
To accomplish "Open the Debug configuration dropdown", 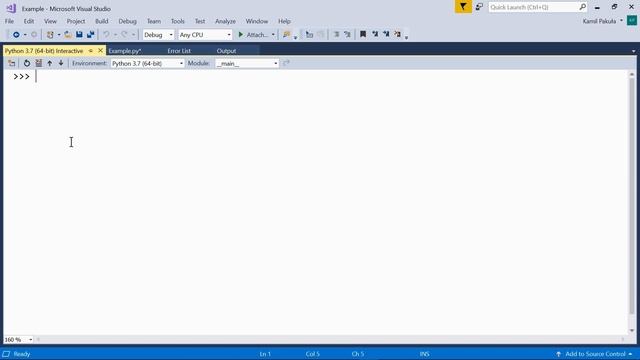I will pos(158,35).
